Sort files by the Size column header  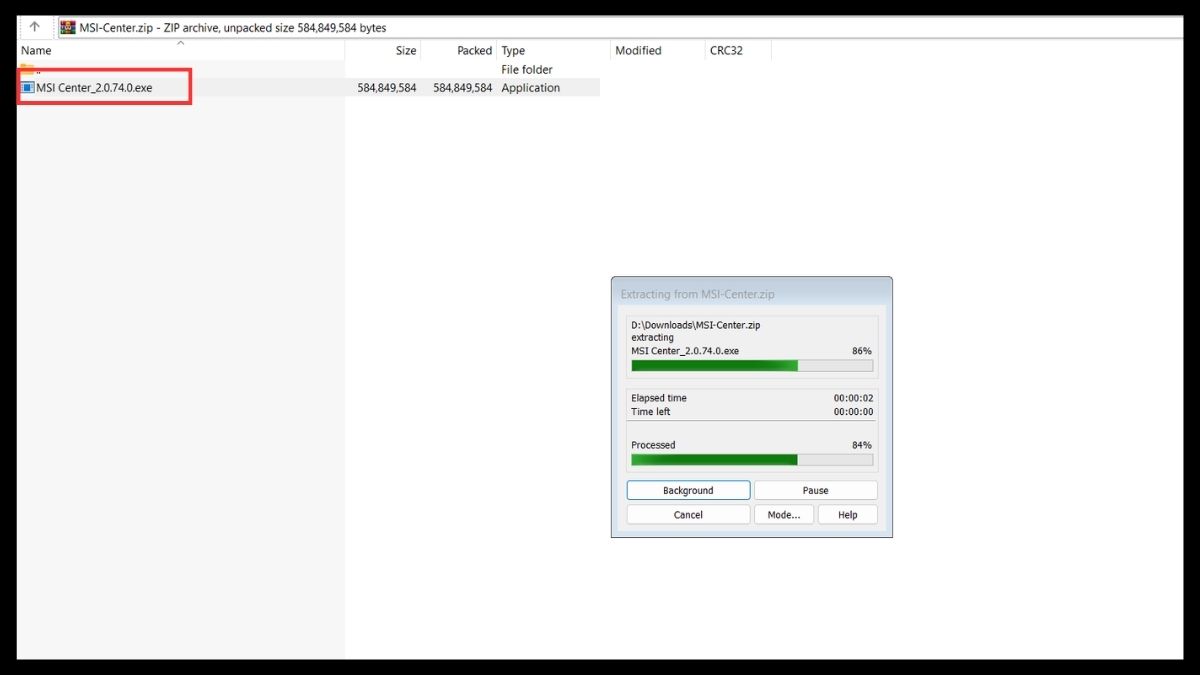click(x=383, y=50)
